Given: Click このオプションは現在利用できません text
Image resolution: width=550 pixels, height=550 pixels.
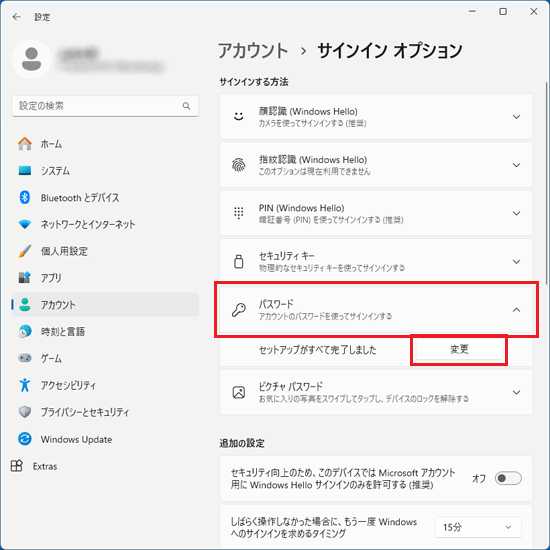Looking at the screenshot, I should click(315, 172).
